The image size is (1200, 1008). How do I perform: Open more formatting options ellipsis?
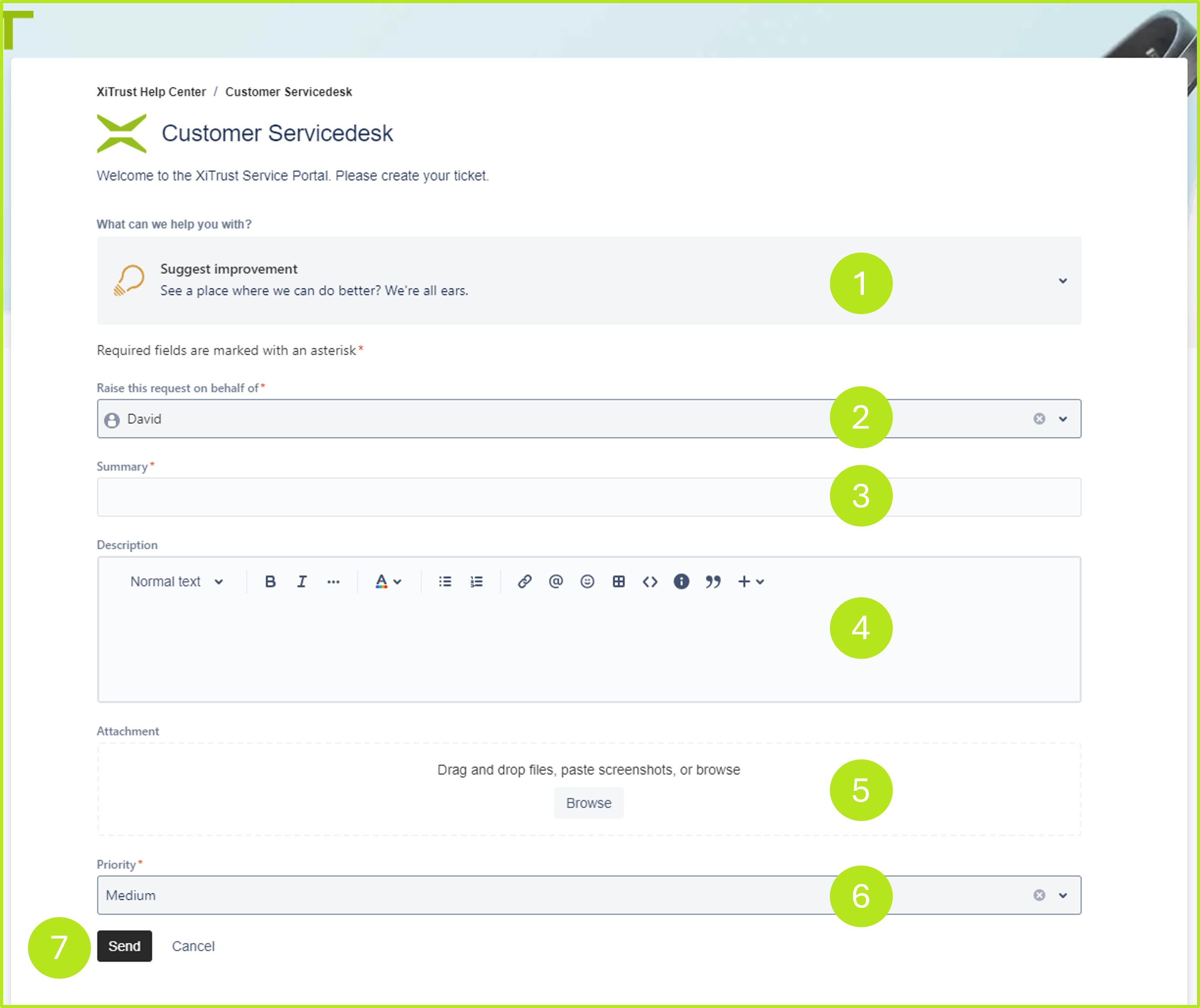(x=333, y=582)
